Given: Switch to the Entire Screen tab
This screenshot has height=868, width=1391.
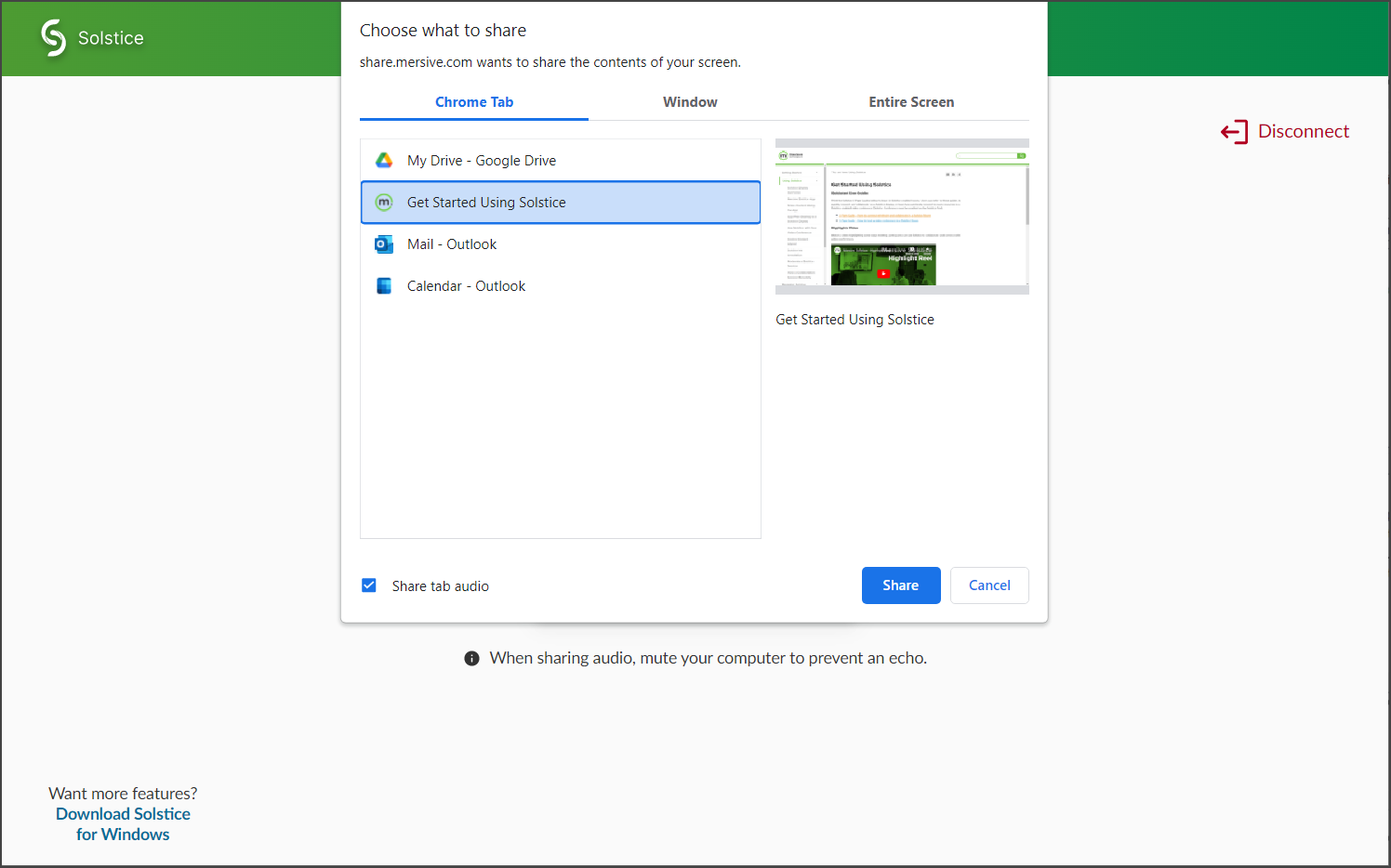Looking at the screenshot, I should [x=911, y=102].
